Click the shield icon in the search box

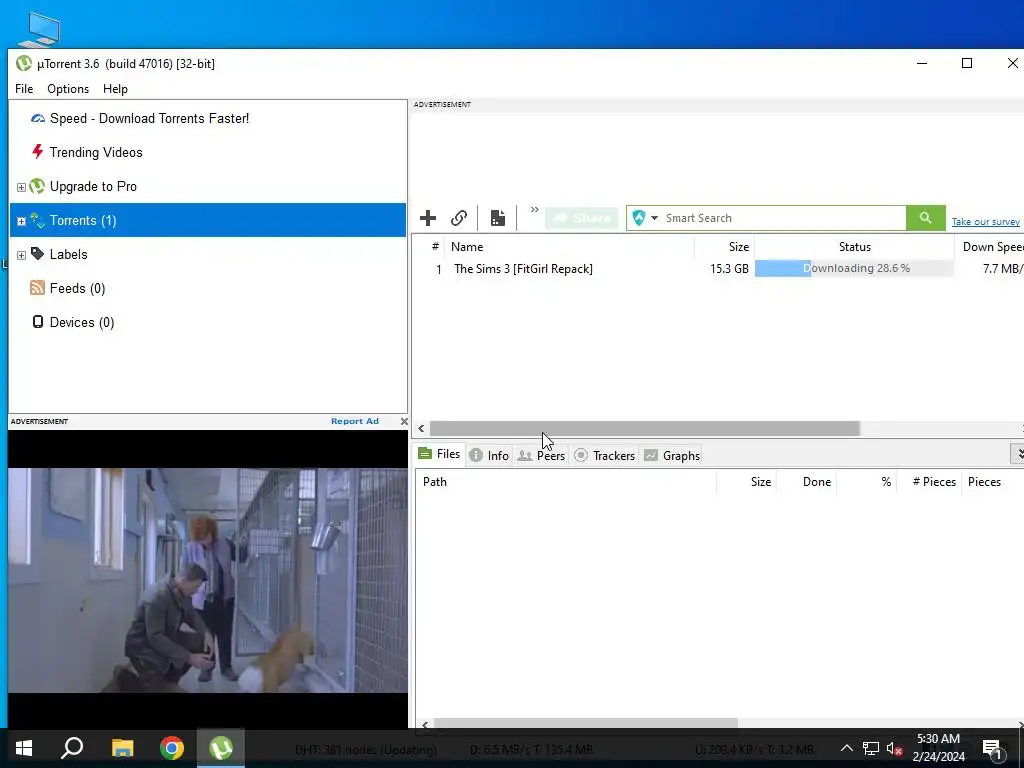(639, 218)
